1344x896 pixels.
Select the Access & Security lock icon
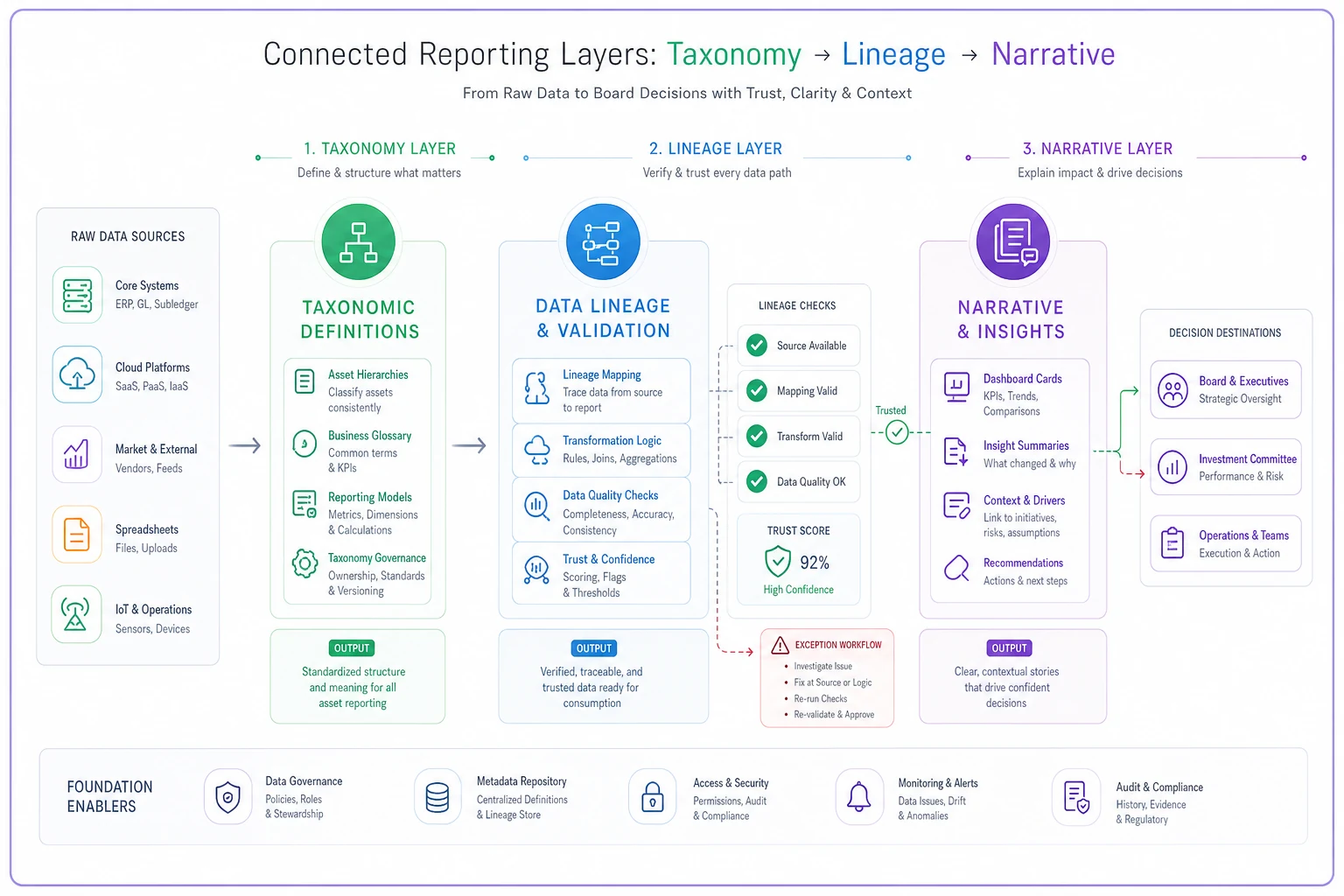click(x=653, y=796)
